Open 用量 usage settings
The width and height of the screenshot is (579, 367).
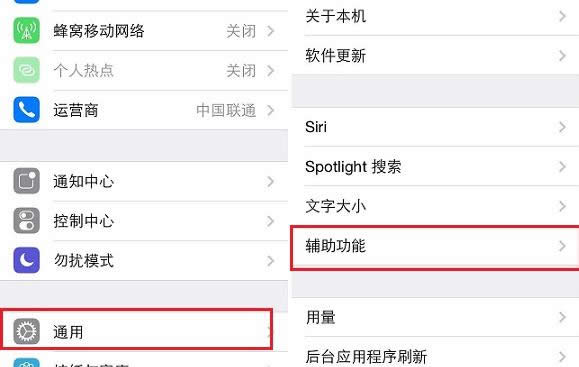tap(435, 317)
